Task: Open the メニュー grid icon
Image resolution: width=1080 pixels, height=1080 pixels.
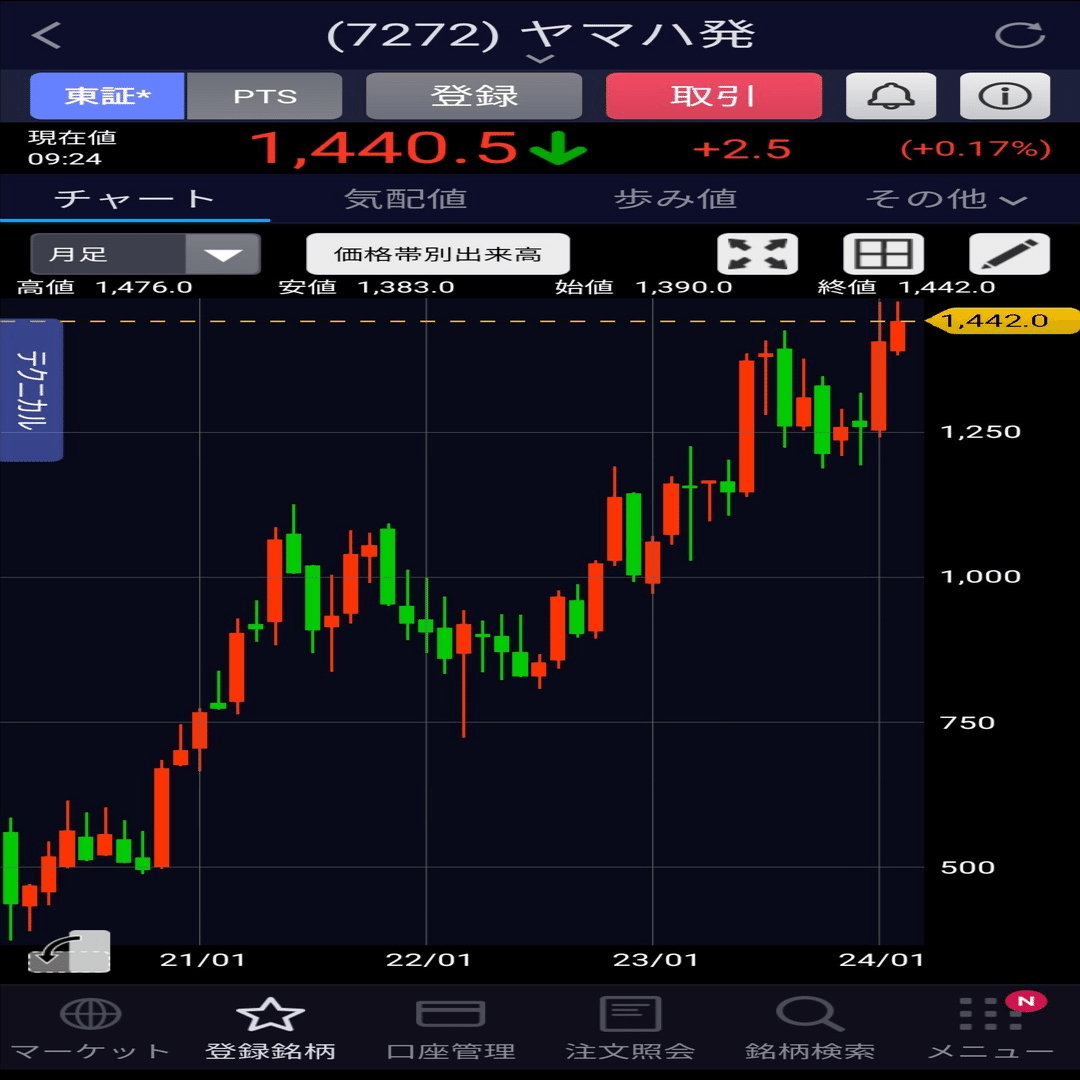Action: [x=990, y=1014]
